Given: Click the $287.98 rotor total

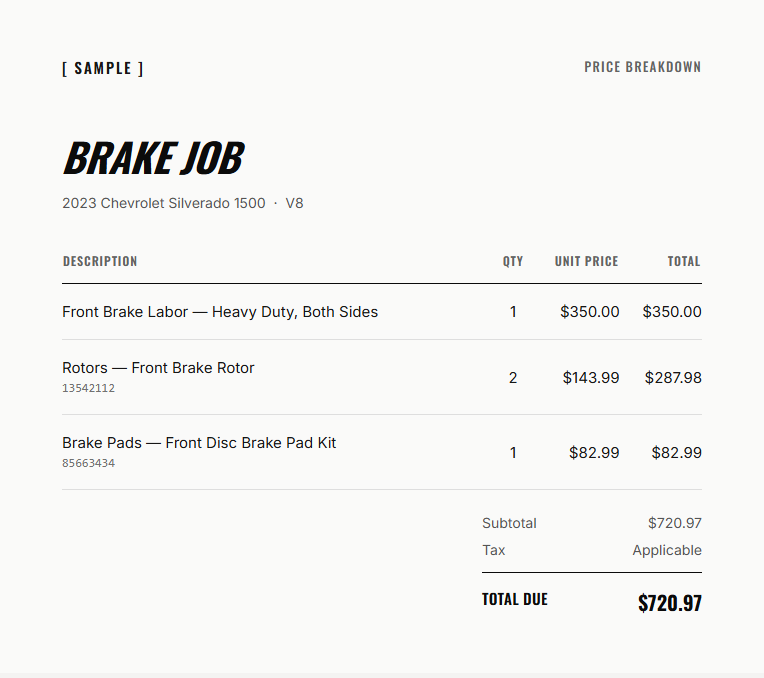Looking at the screenshot, I should click(673, 378).
